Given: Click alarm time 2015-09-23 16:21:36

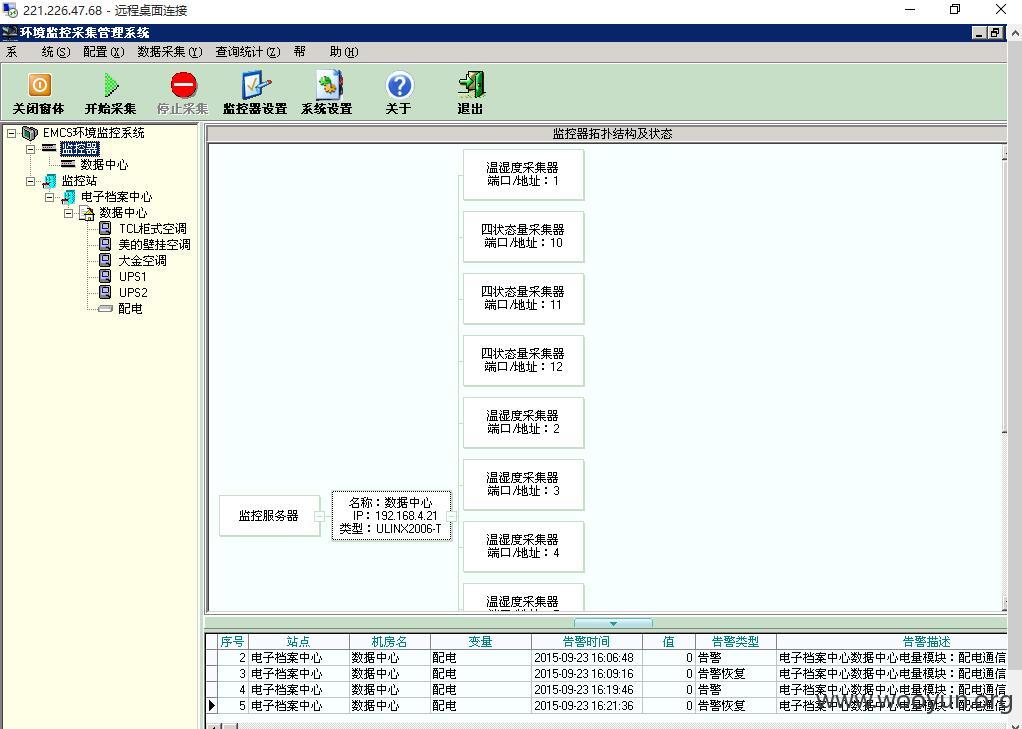Looking at the screenshot, I should click(x=584, y=706).
